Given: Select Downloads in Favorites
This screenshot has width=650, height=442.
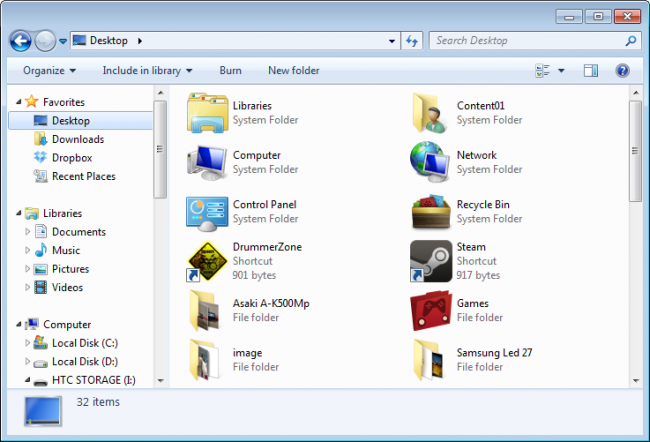Looking at the screenshot, I should click(x=78, y=139).
